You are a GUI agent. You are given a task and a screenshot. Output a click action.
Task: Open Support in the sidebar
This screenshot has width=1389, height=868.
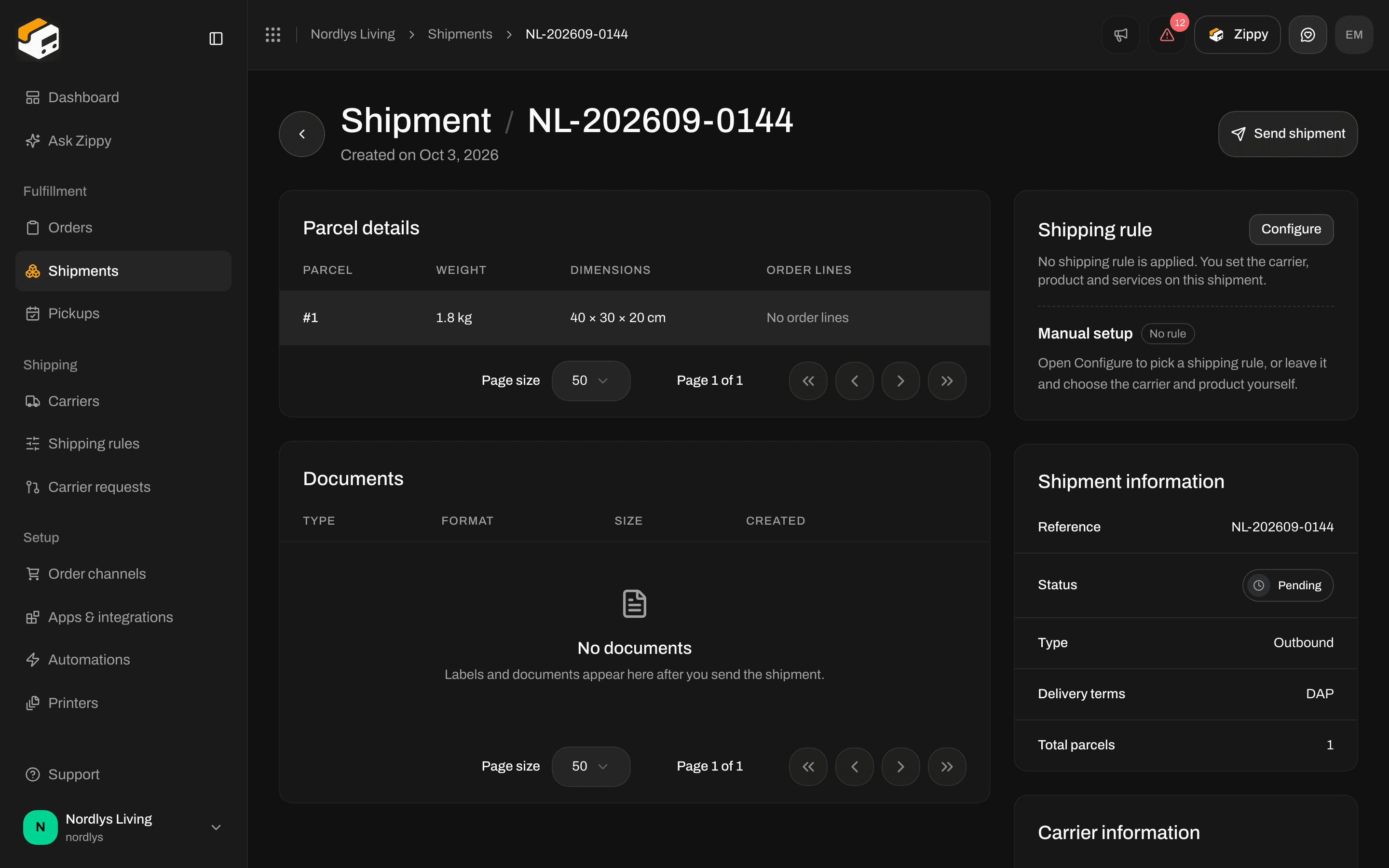[x=123, y=774]
